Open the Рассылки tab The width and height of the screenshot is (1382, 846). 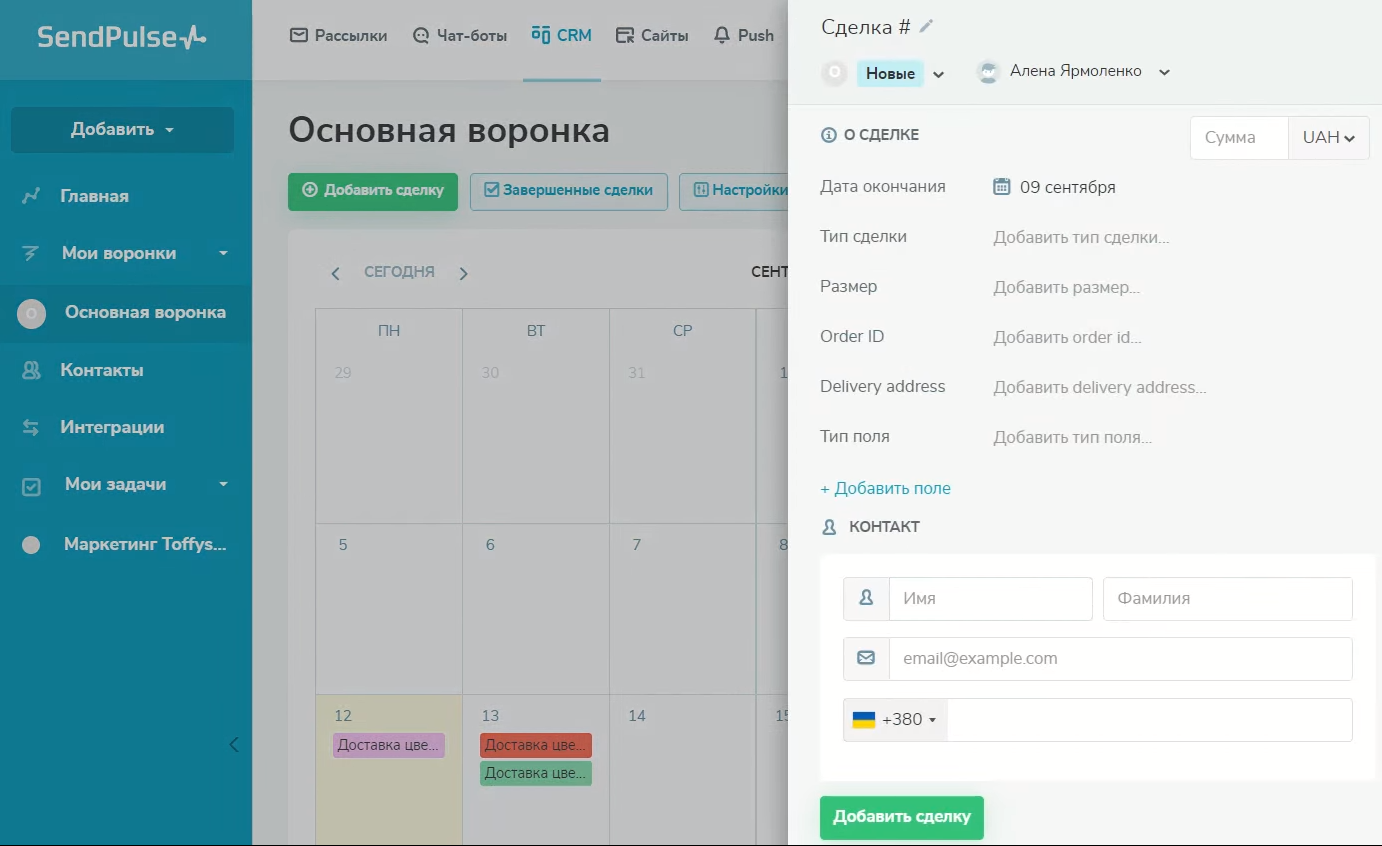tap(338, 35)
